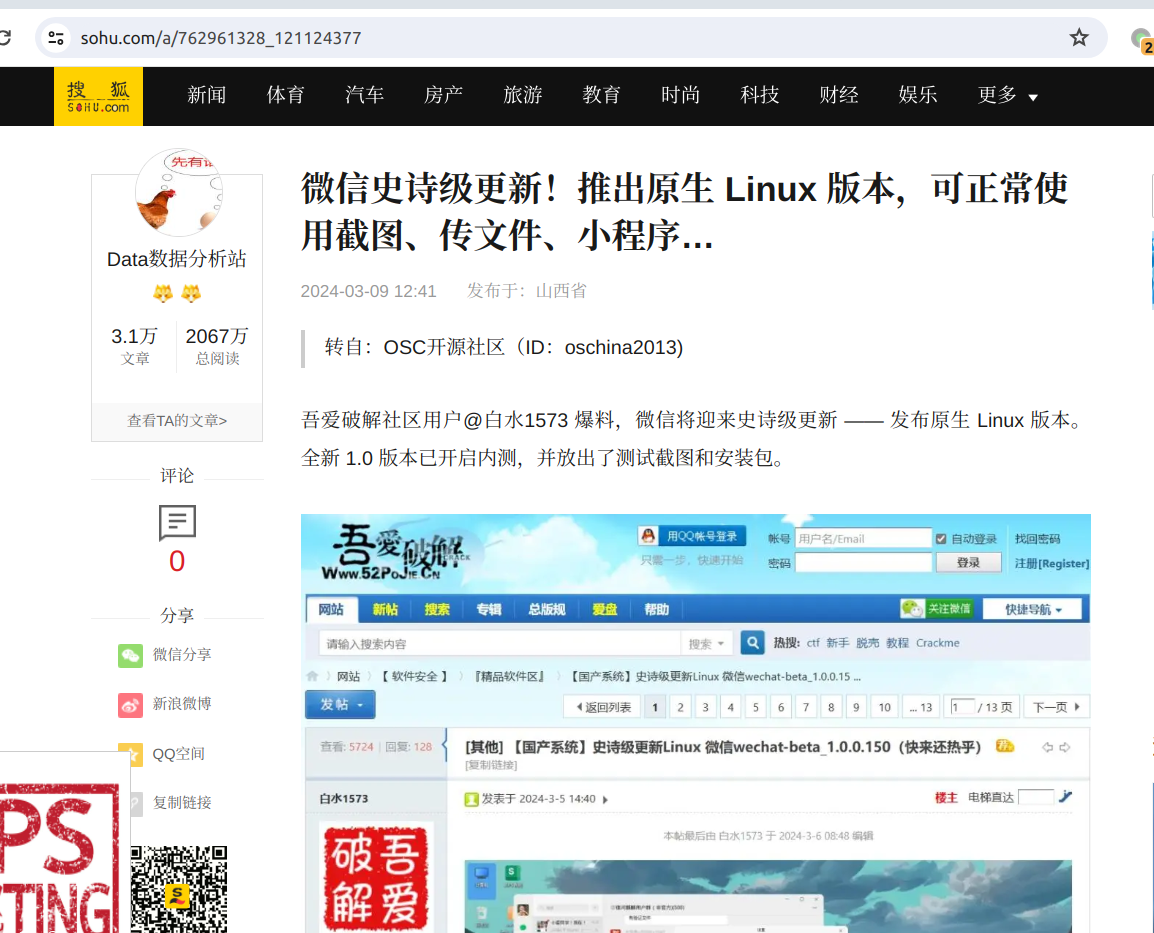Click the comment icon

click(x=177, y=522)
